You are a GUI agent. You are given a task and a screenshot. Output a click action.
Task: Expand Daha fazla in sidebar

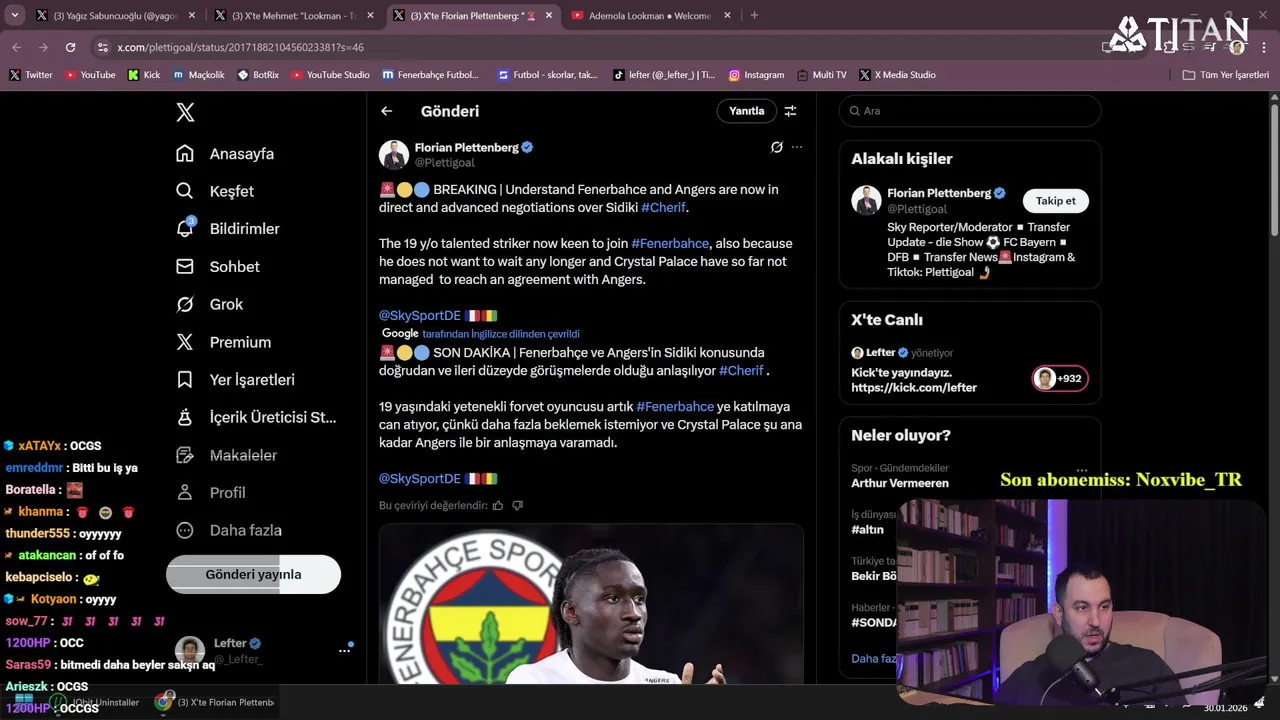pyautogui.click(x=228, y=531)
